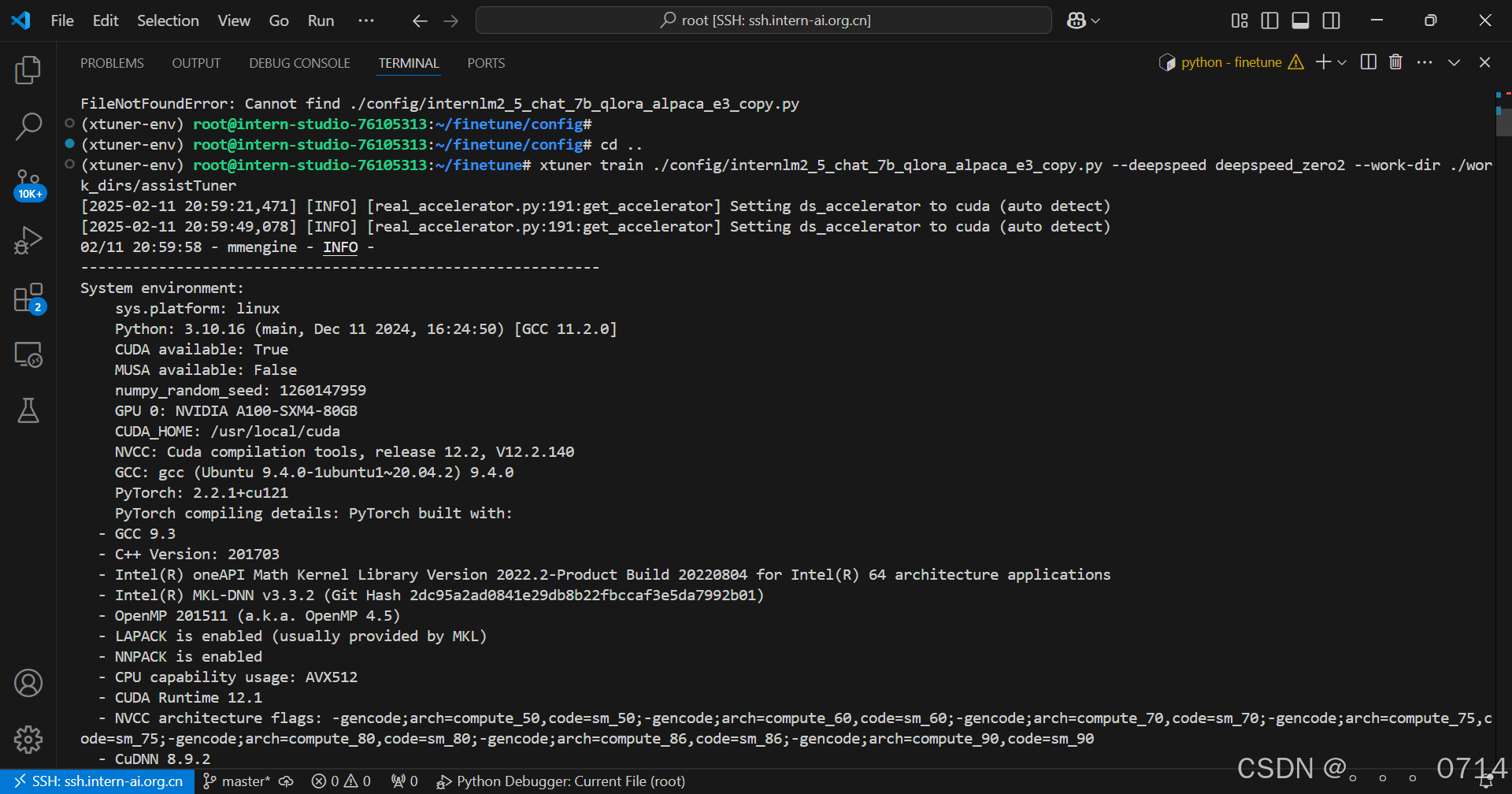Image resolution: width=1512 pixels, height=794 pixels.
Task: Open the View menu
Action: click(x=234, y=20)
